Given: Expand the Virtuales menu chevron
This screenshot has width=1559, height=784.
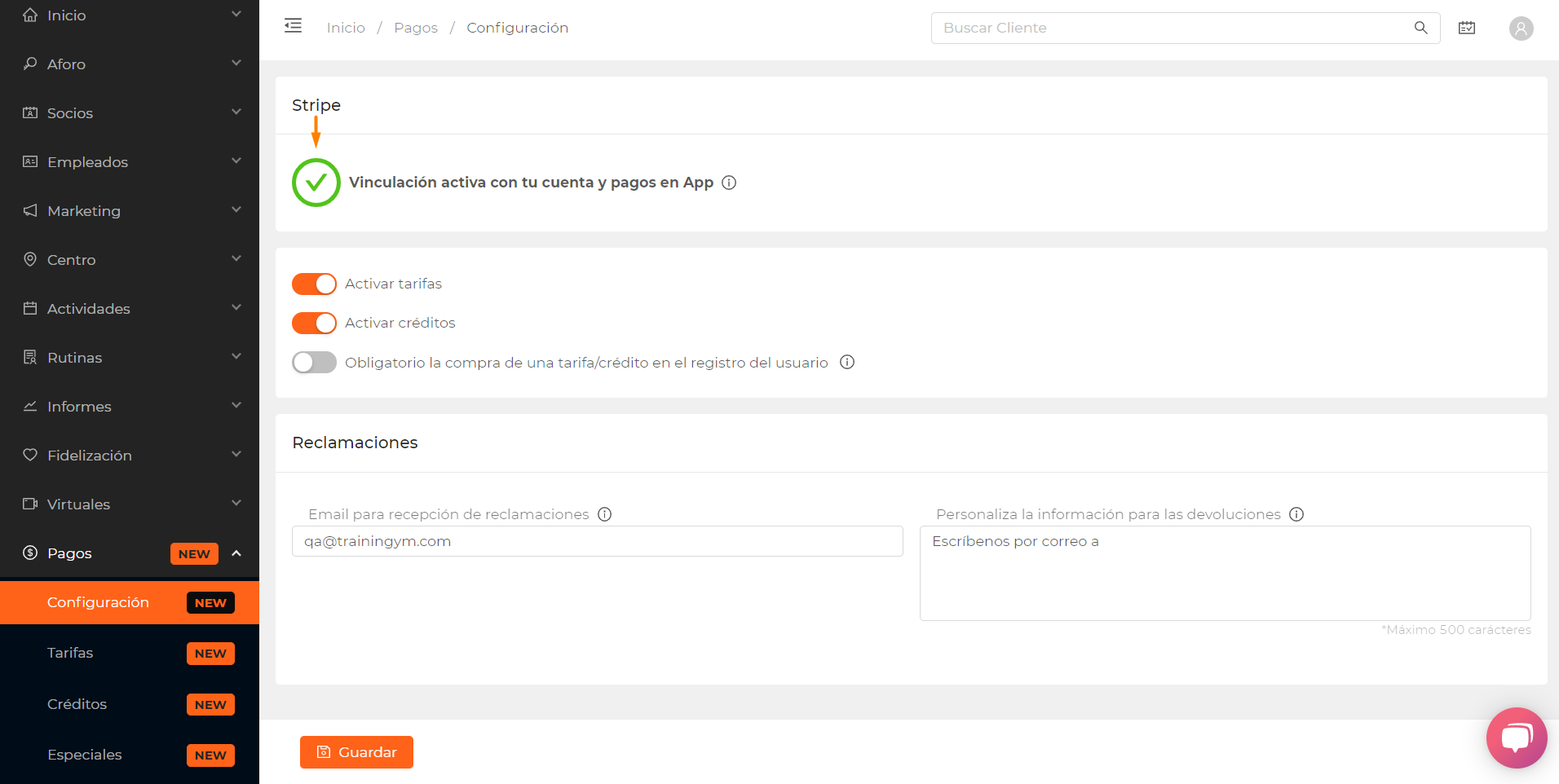Looking at the screenshot, I should coord(236,503).
